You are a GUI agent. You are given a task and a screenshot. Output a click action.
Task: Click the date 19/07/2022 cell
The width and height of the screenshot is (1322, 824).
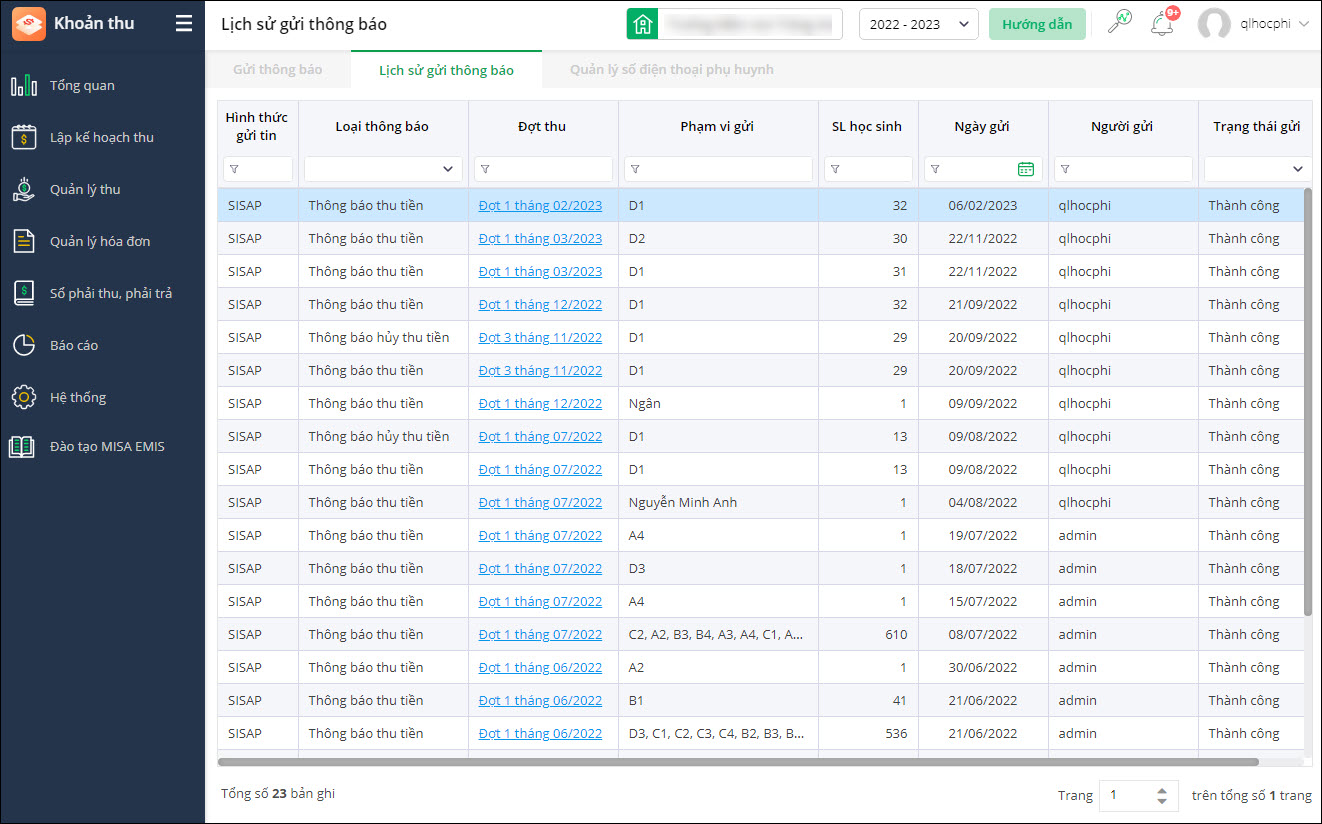[x=983, y=535]
